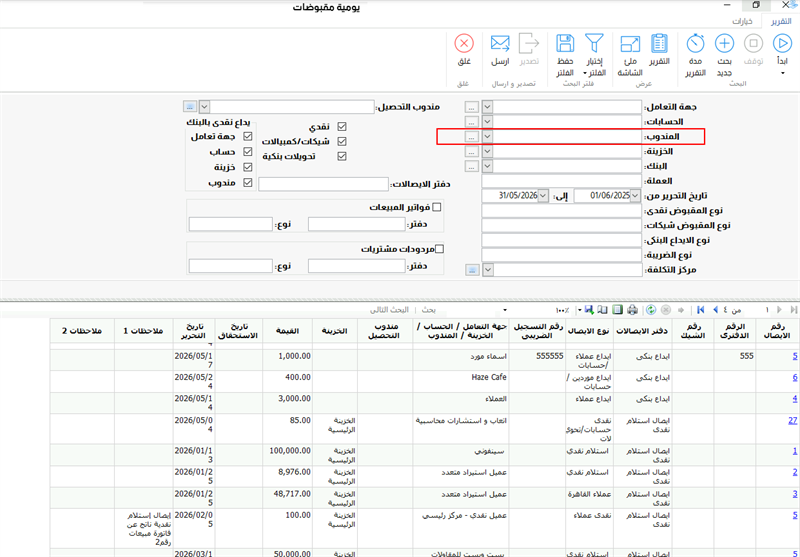Refresh the report with green arrows icon

pos(651,310)
